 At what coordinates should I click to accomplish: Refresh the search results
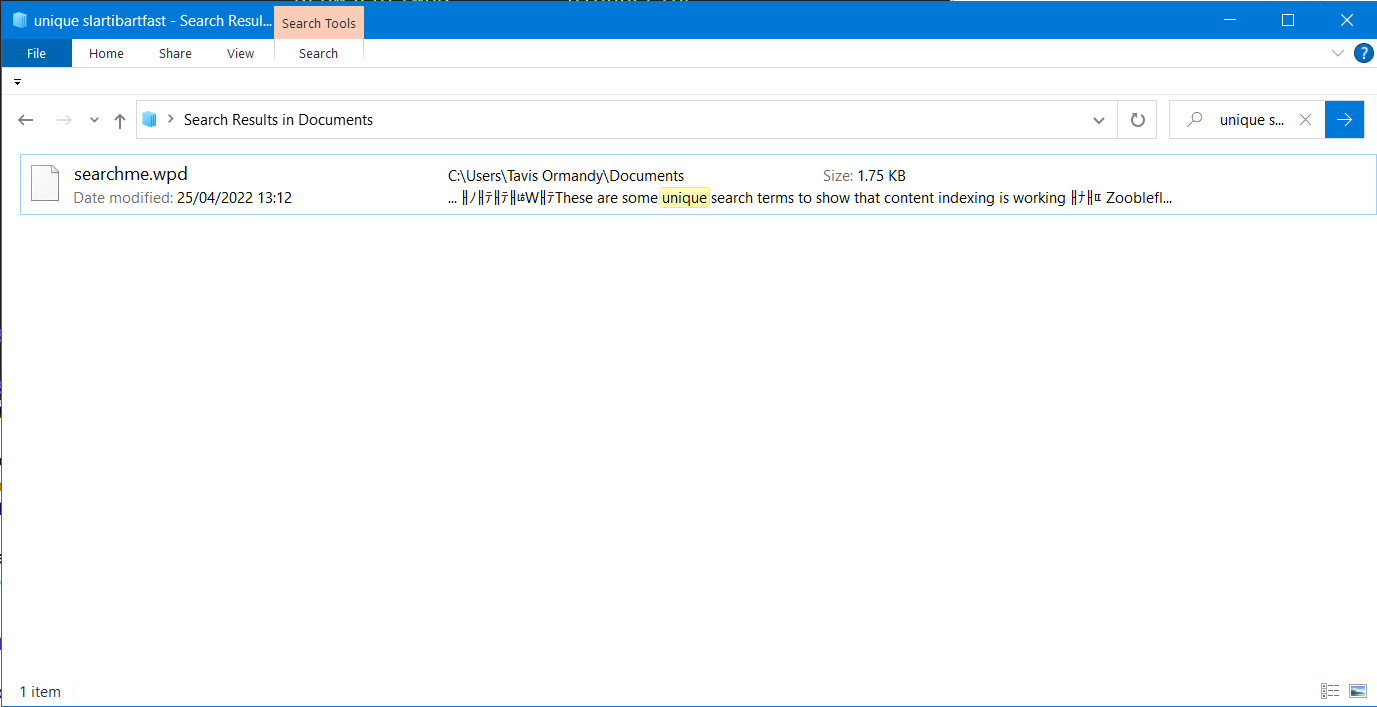pyautogui.click(x=1137, y=119)
